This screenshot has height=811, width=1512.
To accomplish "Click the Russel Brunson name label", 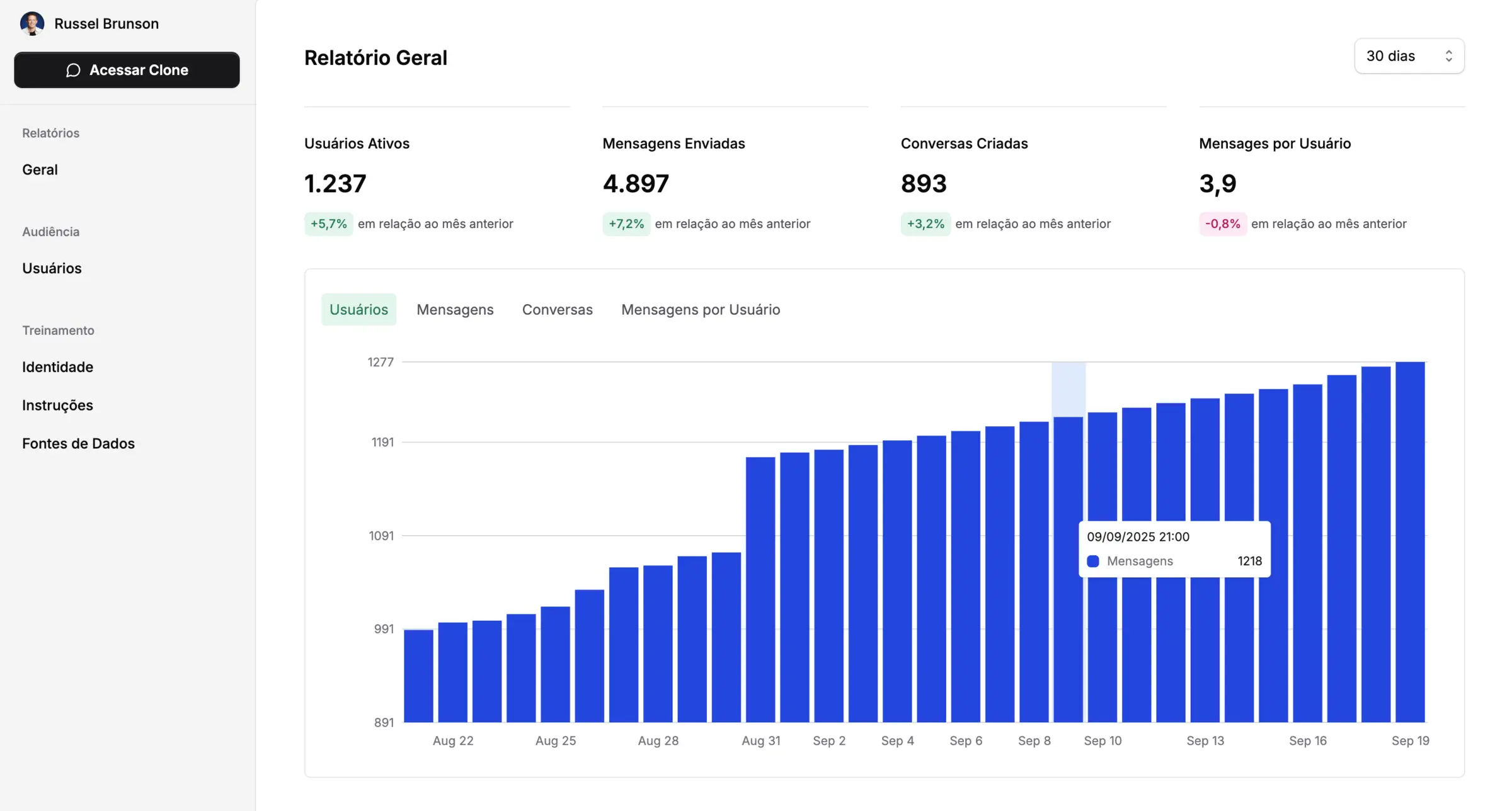I will [106, 23].
